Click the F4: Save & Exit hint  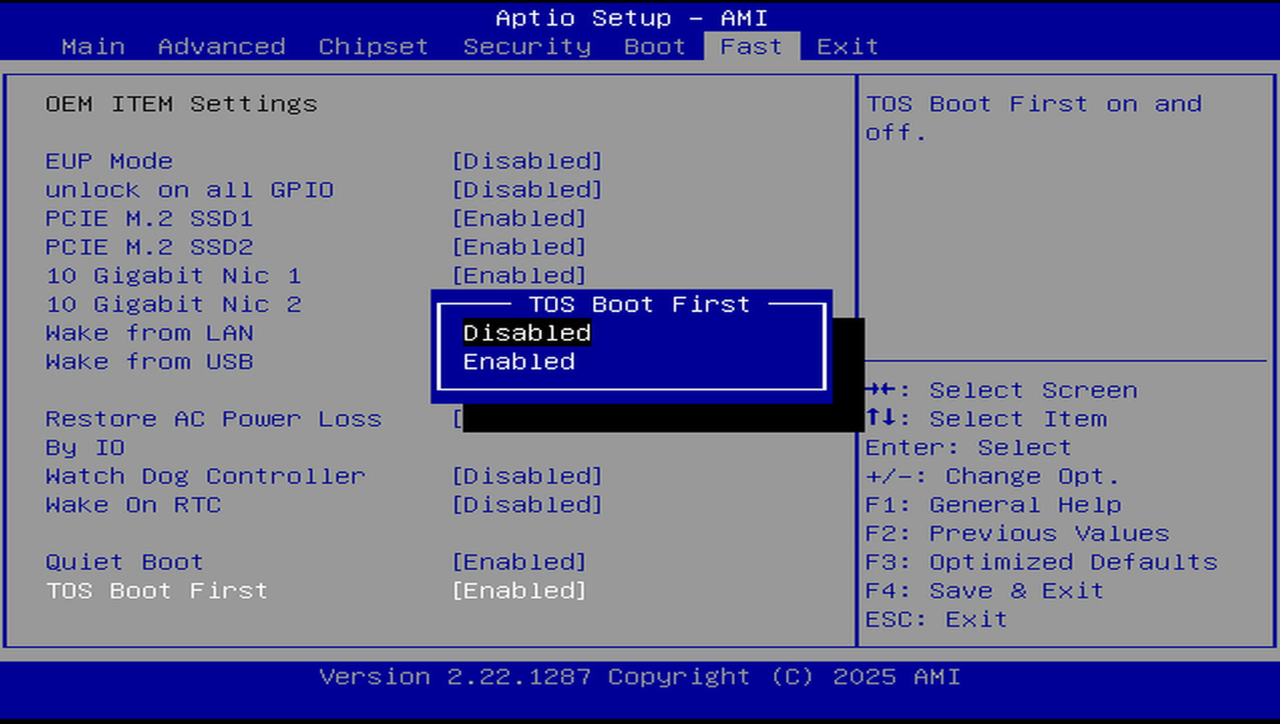(985, 591)
